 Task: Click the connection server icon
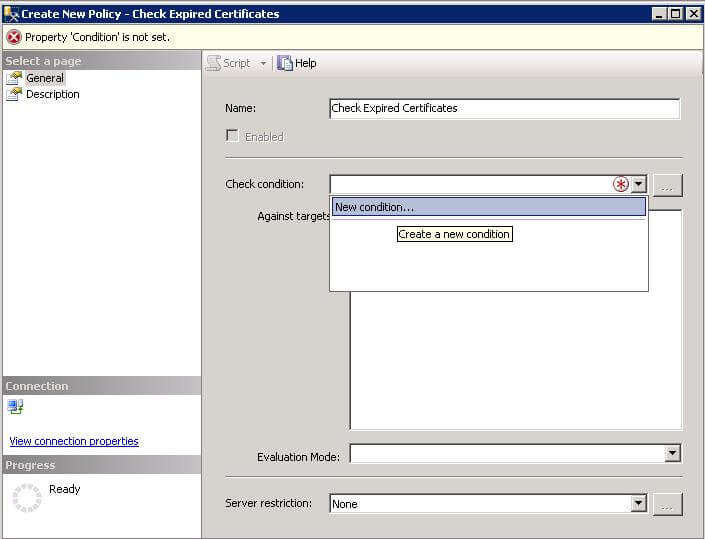point(15,407)
